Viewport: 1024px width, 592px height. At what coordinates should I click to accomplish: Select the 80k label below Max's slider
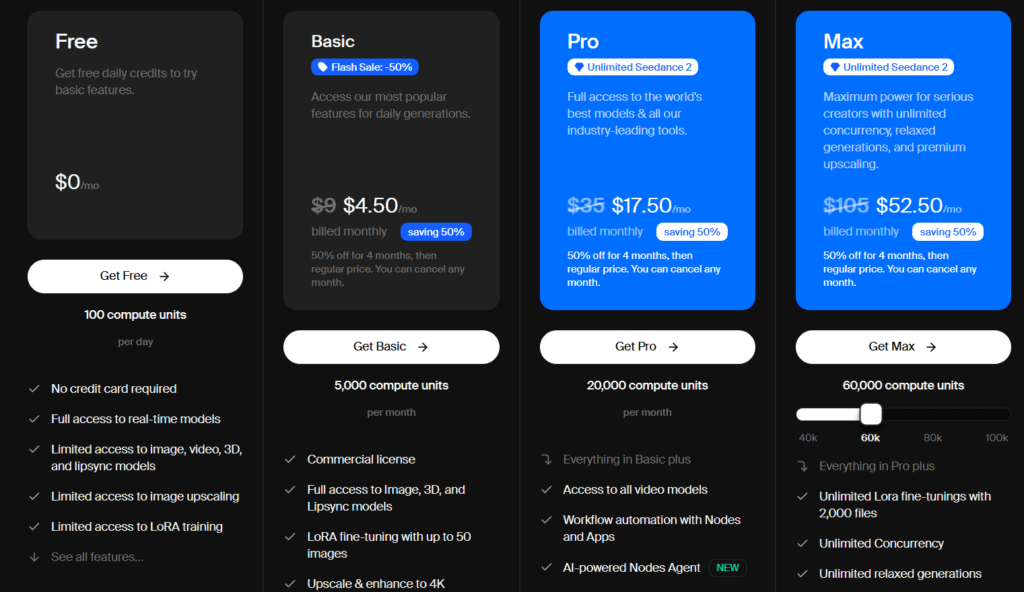click(x=932, y=437)
